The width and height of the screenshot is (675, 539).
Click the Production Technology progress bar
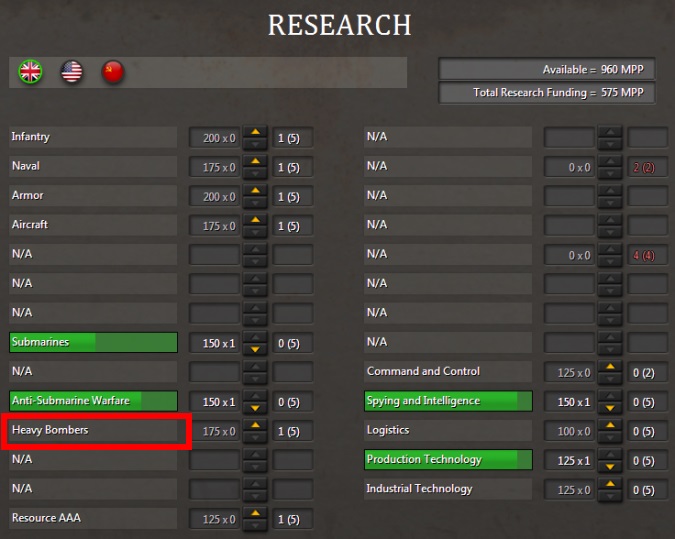(448, 459)
